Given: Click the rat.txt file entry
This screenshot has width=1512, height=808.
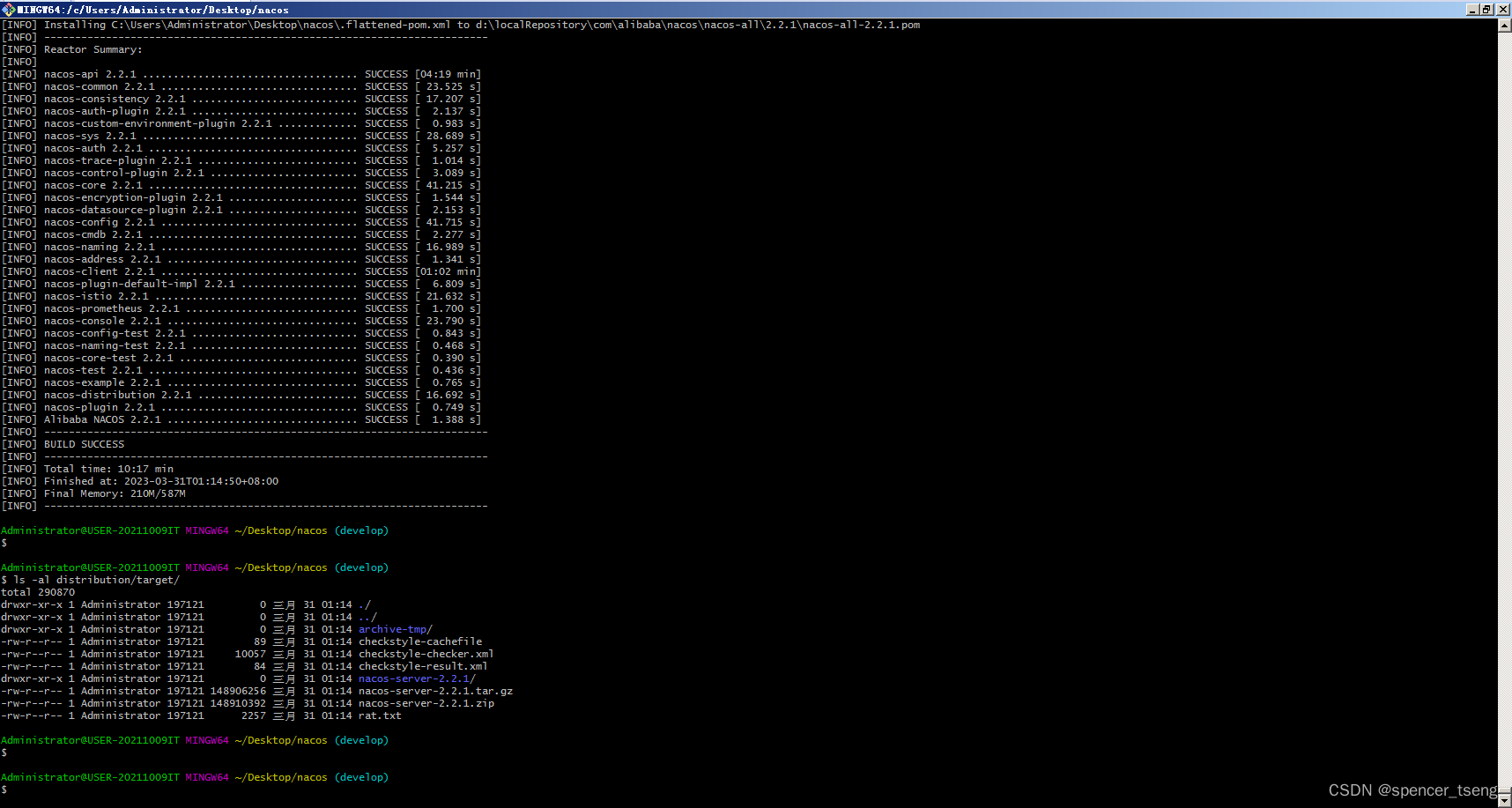Looking at the screenshot, I should pyautogui.click(x=380, y=715).
